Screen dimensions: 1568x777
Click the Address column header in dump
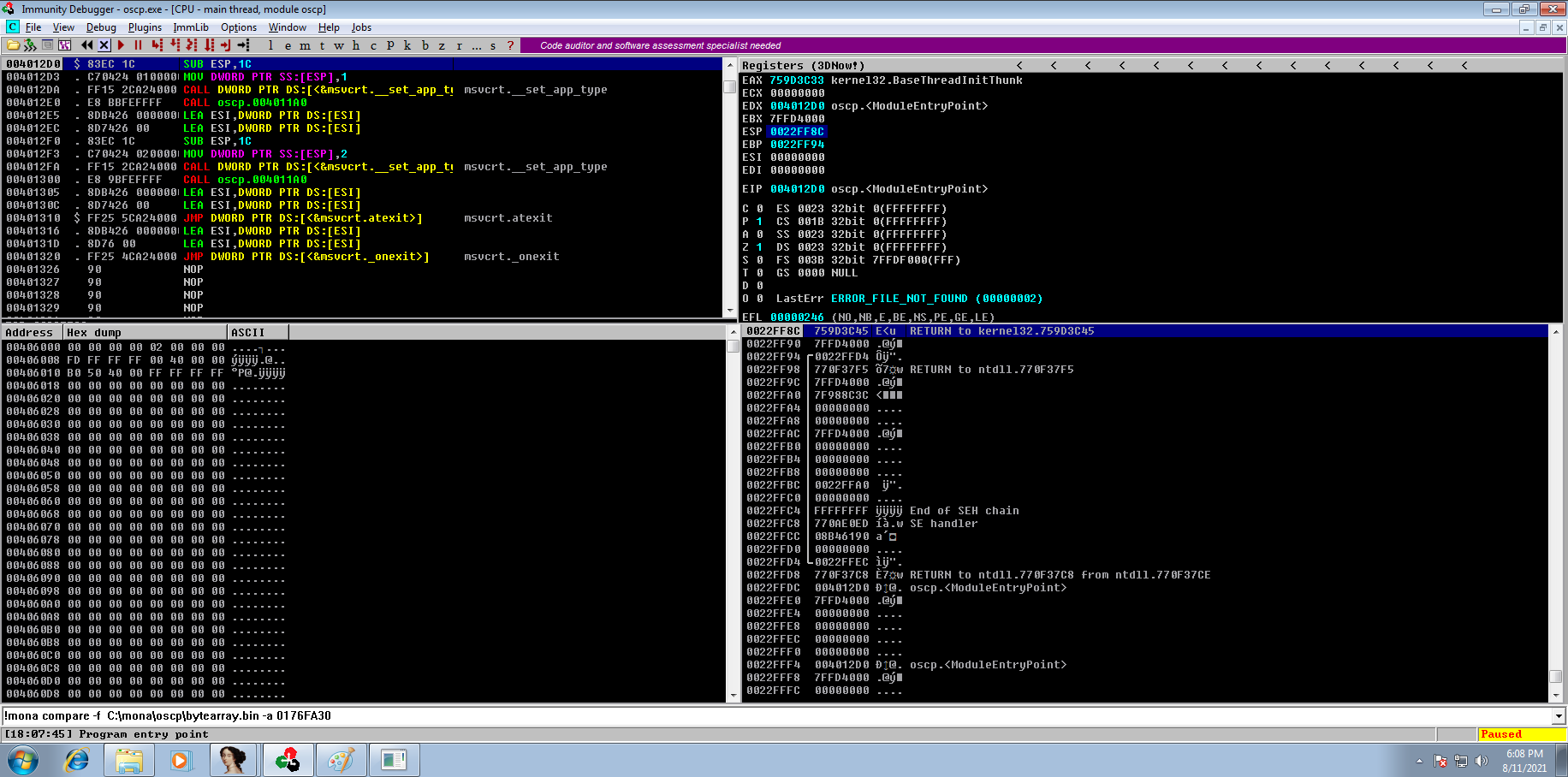[32, 332]
